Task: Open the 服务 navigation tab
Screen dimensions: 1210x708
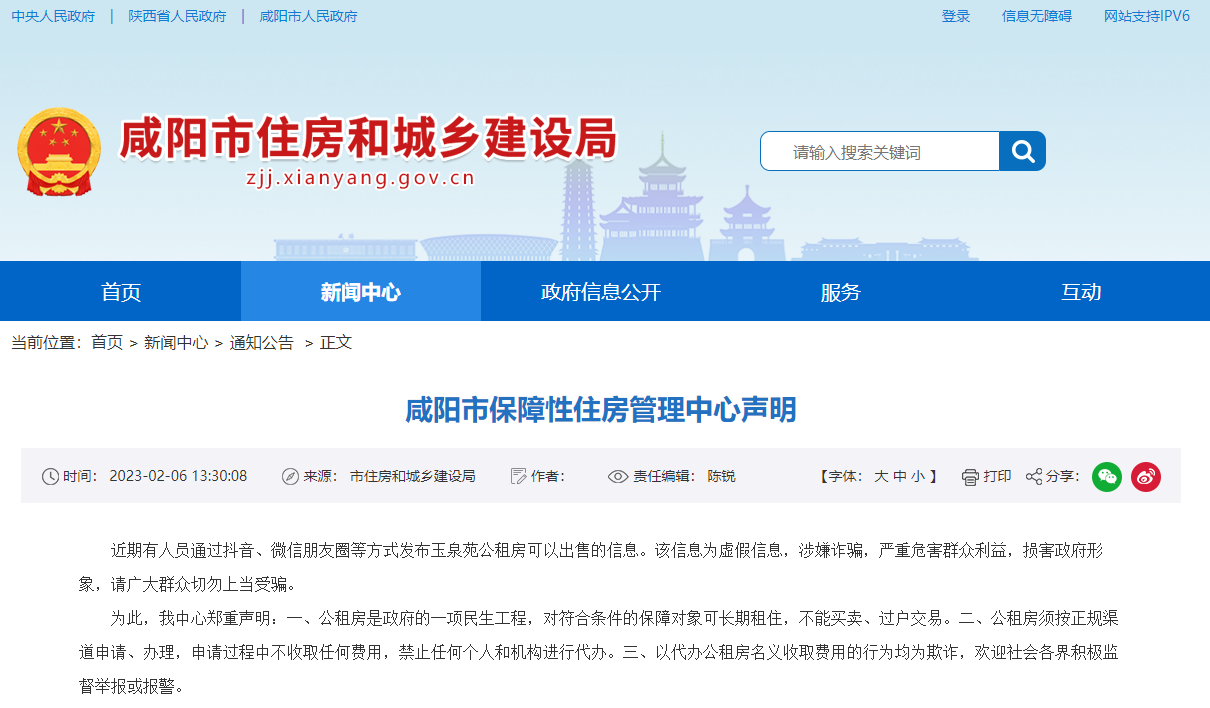Action: click(841, 291)
